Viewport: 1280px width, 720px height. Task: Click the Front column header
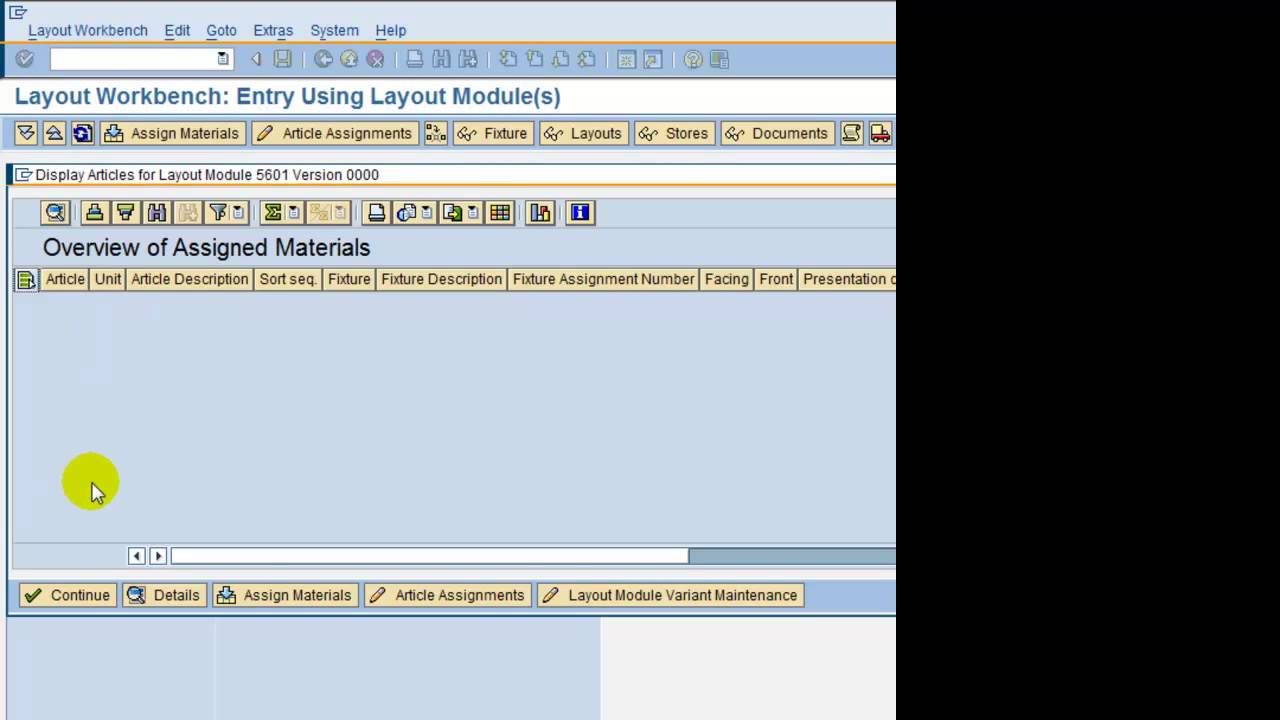pos(776,279)
